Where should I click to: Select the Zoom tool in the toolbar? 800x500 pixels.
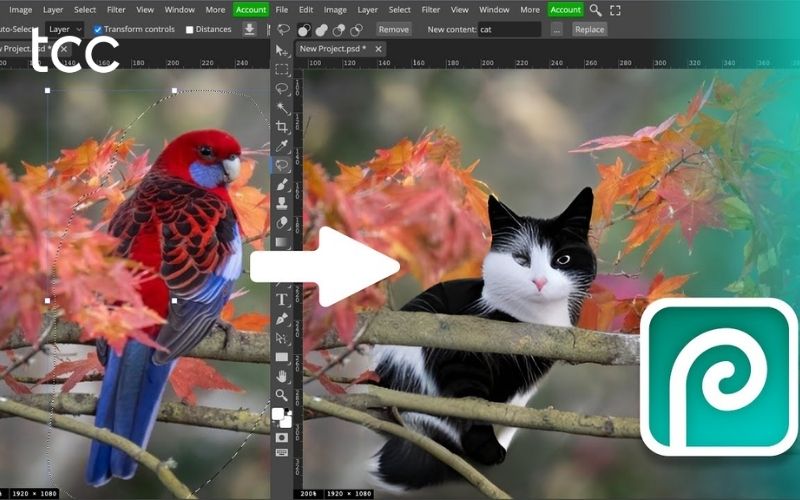point(282,395)
